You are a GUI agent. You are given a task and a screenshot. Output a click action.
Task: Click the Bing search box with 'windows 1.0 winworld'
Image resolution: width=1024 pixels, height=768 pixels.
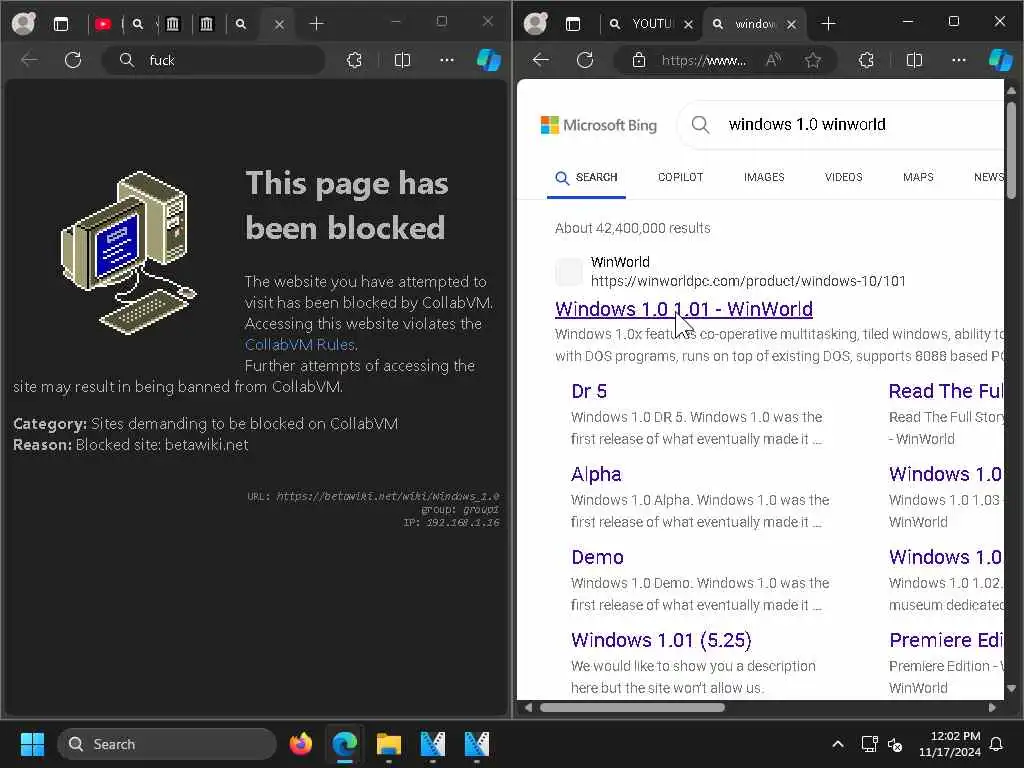click(x=842, y=124)
